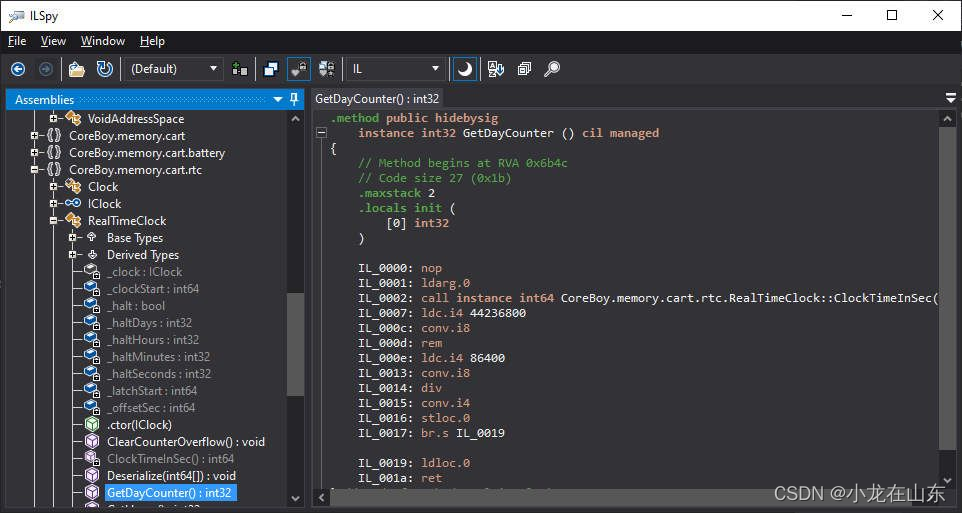962x513 pixels.
Task: Select the _latchStart : int64 field
Action: (152, 391)
